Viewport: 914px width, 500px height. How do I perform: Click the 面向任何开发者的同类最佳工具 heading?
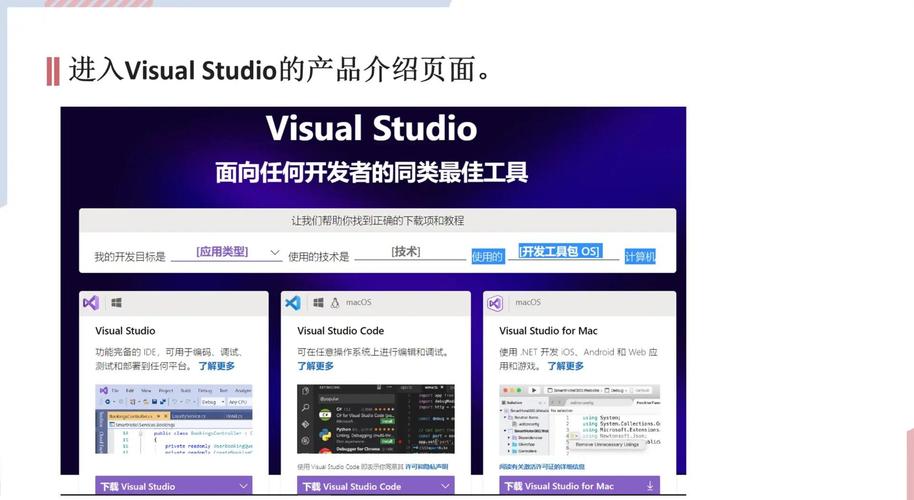pos(371,172)
